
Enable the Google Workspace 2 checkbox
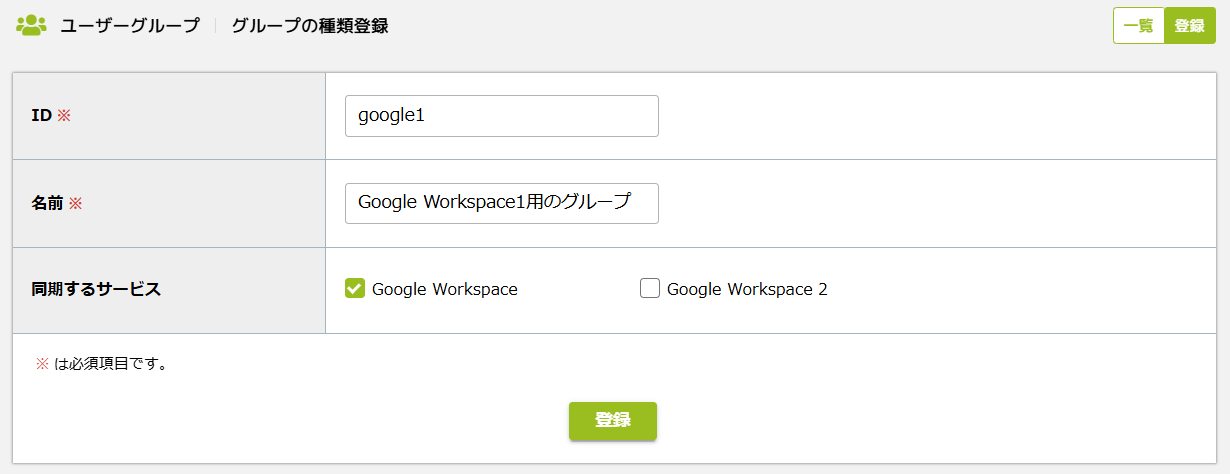coord(650,288)
